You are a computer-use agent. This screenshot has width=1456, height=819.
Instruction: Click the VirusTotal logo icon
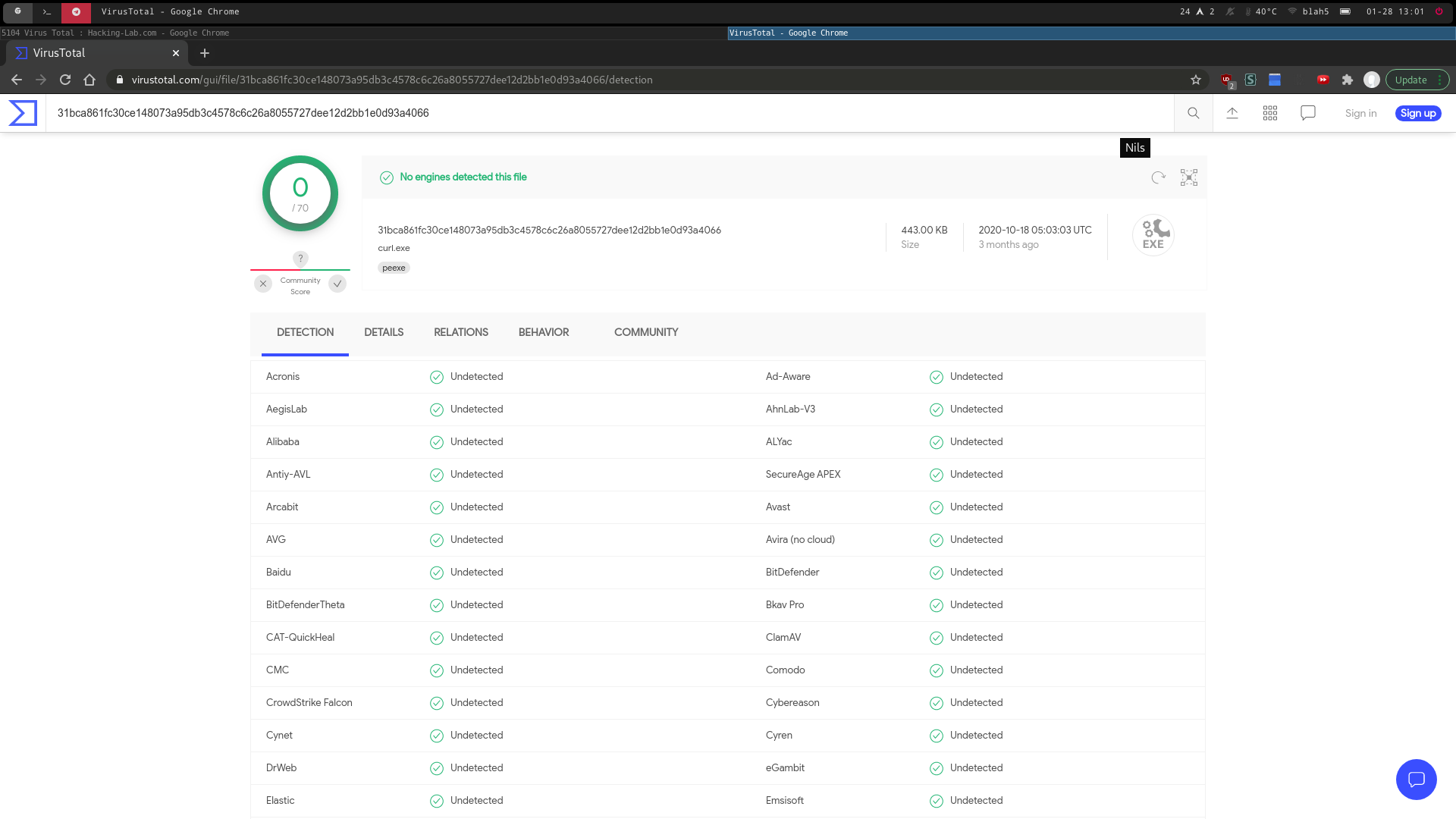[x=23, y=113]
